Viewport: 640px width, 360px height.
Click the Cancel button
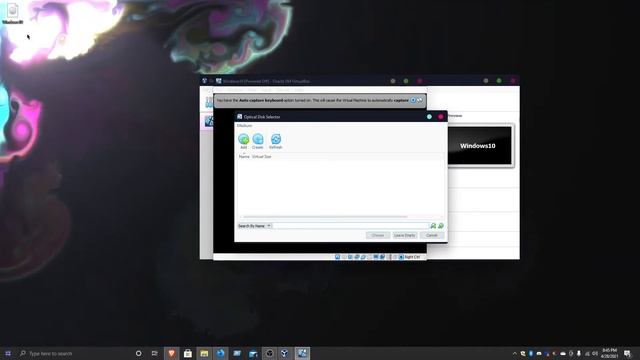pyautogui.click(x=431, y=236)
